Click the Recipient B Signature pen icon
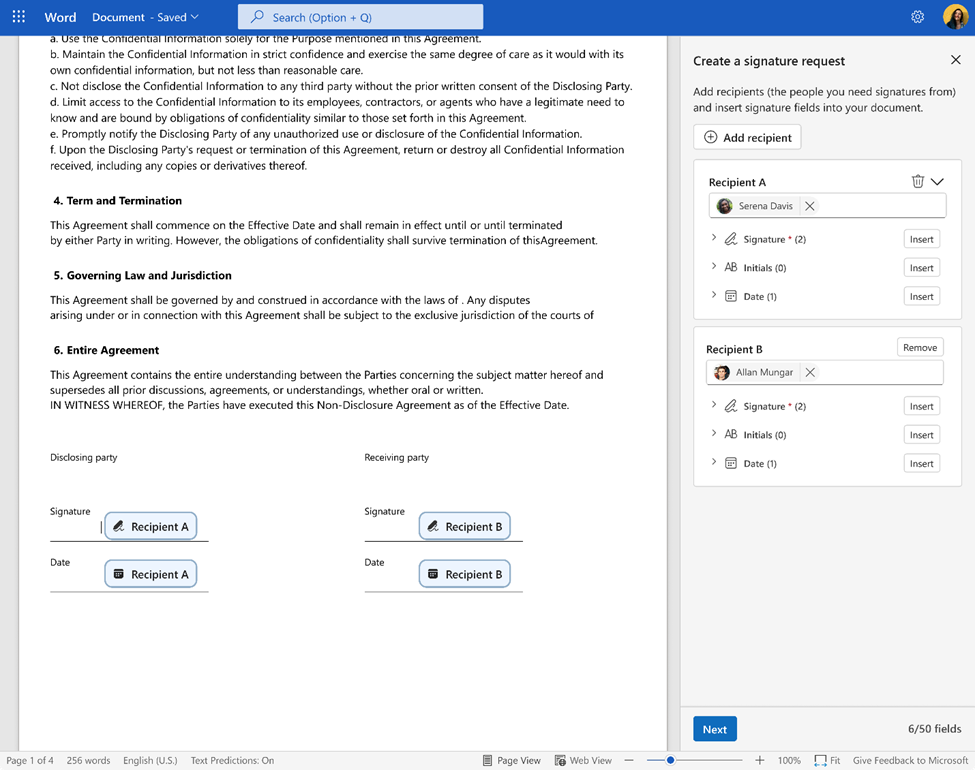 pos(731,406)
